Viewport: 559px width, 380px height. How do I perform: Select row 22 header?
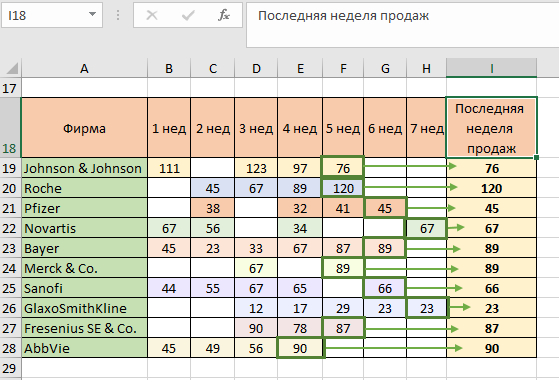pos(10,228)
